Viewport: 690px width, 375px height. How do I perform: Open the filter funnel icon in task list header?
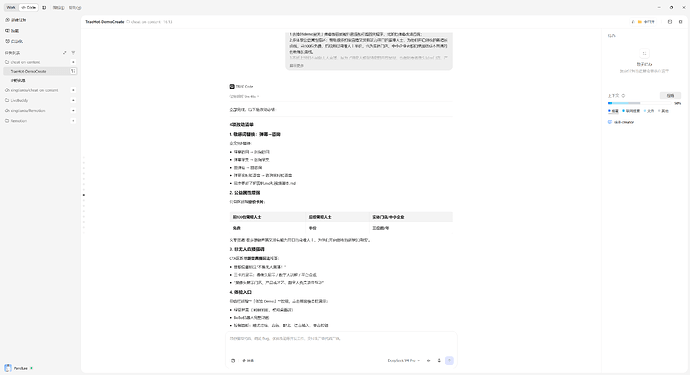click(x=73, y=52)
